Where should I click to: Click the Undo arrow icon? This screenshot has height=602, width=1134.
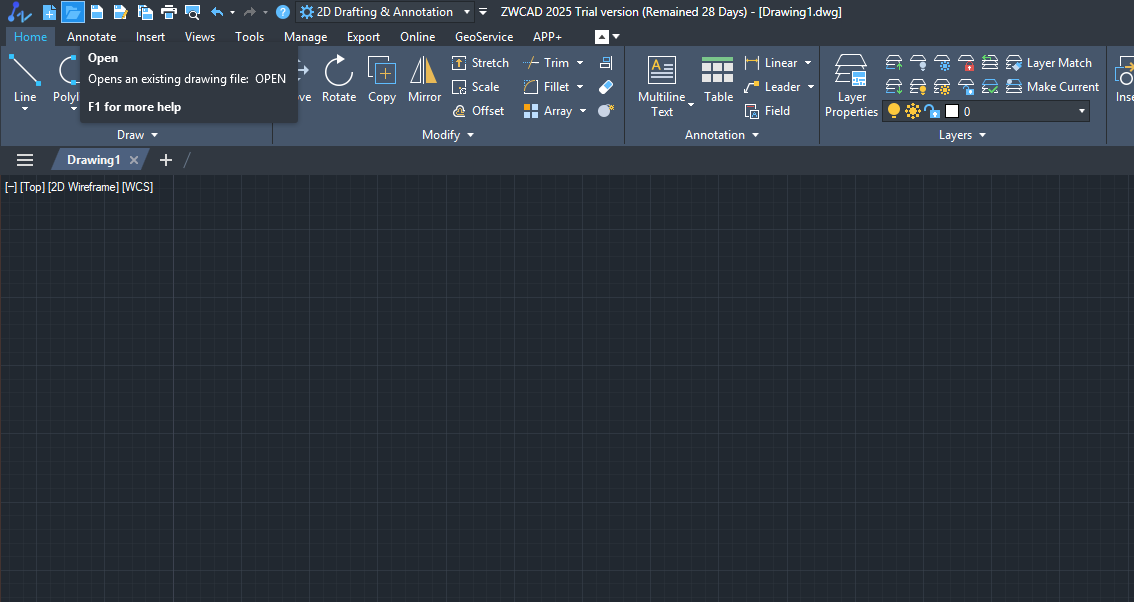[217, 12]
